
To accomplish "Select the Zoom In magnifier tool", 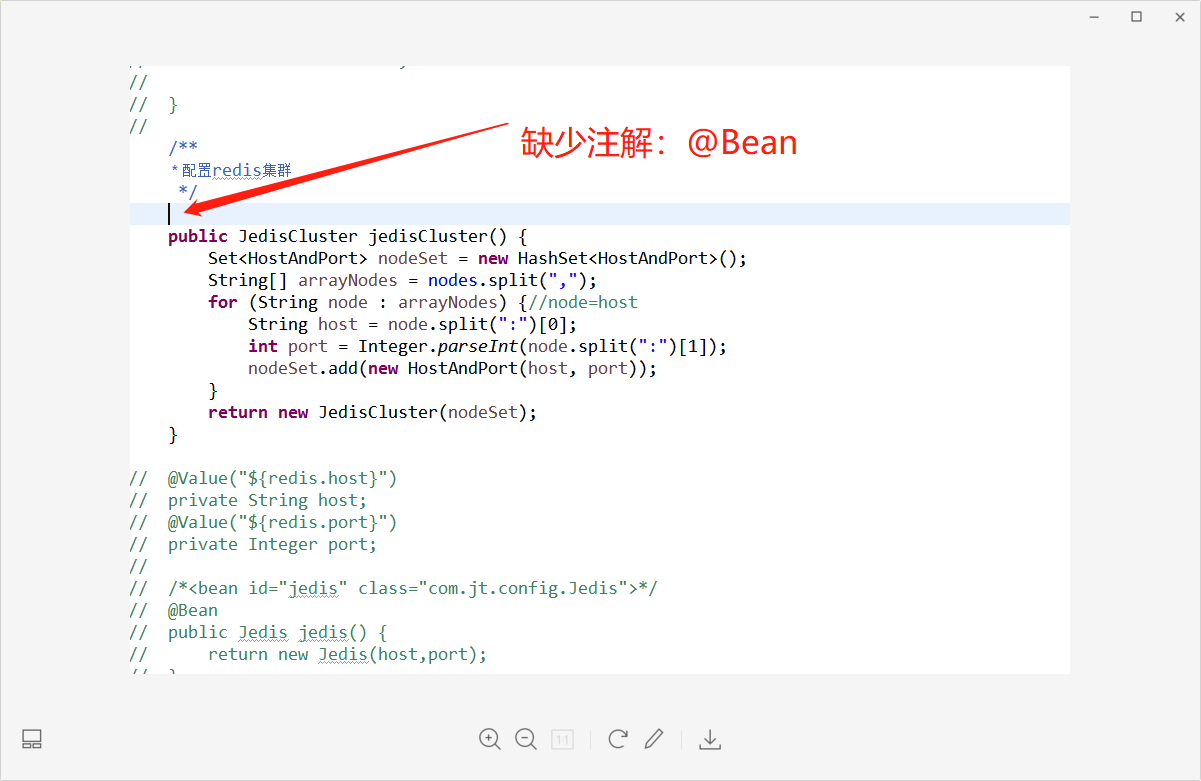I will click(490, 739).
